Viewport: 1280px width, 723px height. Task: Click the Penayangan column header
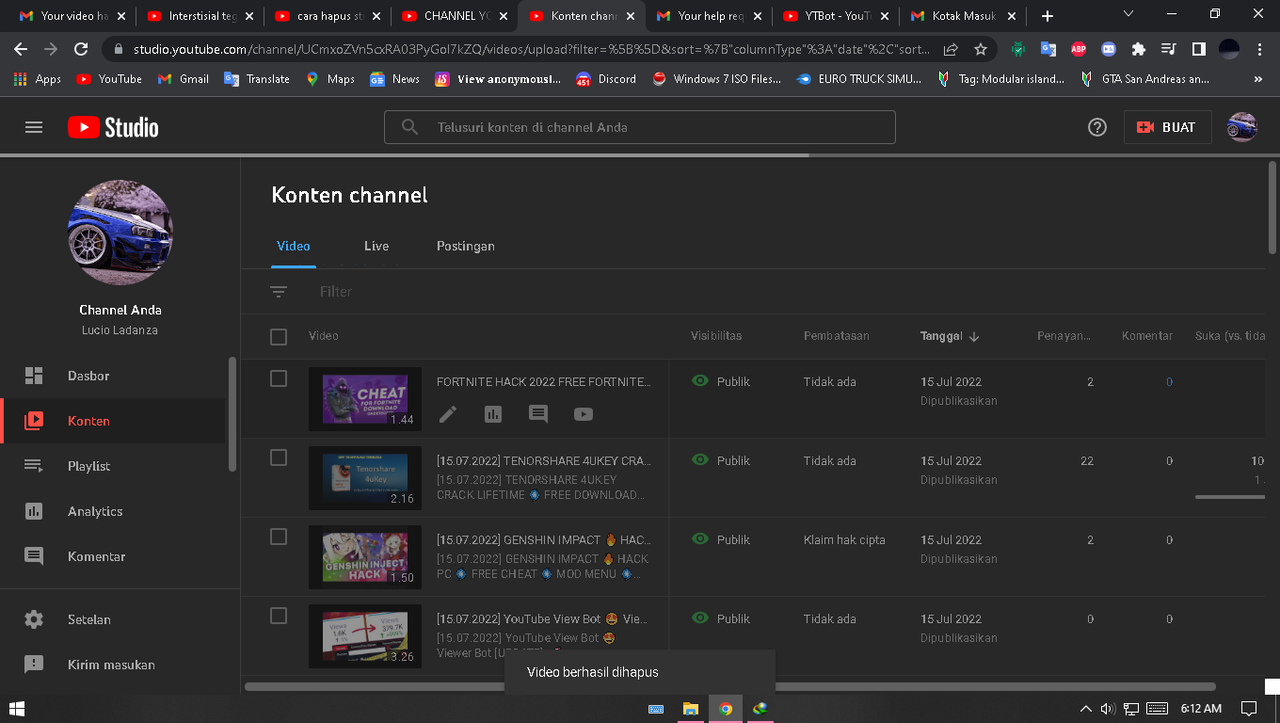click(x=1064, y=336)
